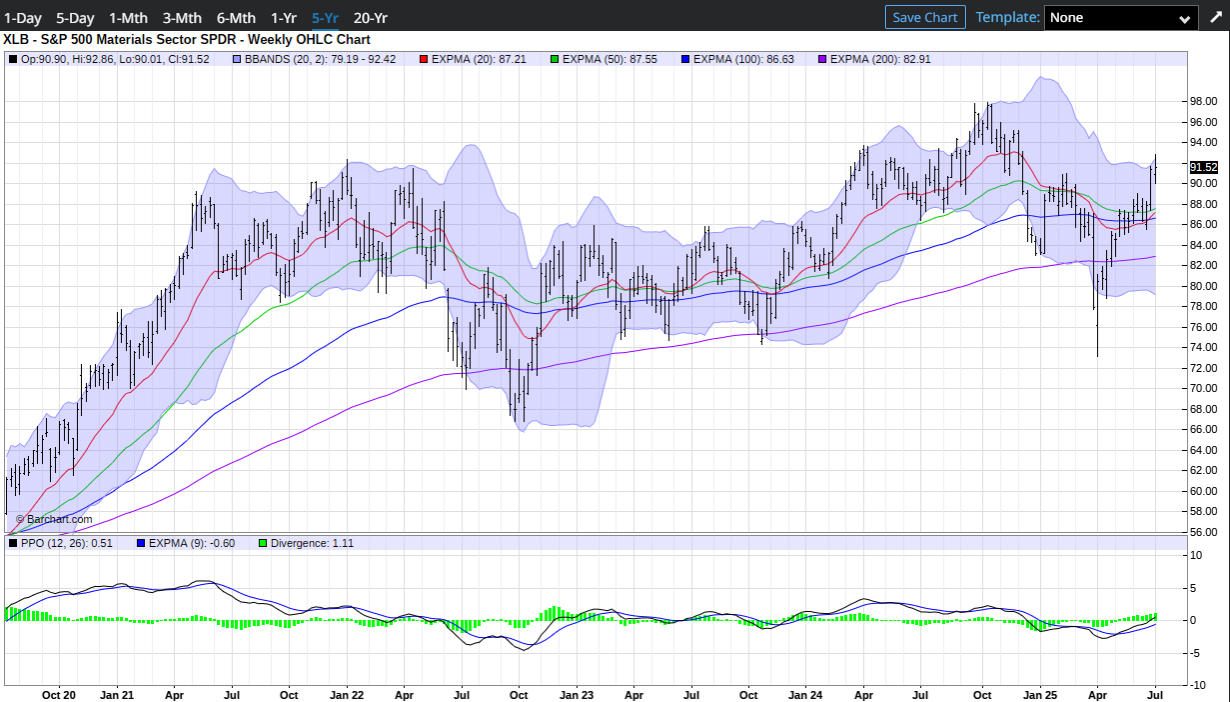Click the blue EXPMA (9) legend swatch

(x=140, y=543)
